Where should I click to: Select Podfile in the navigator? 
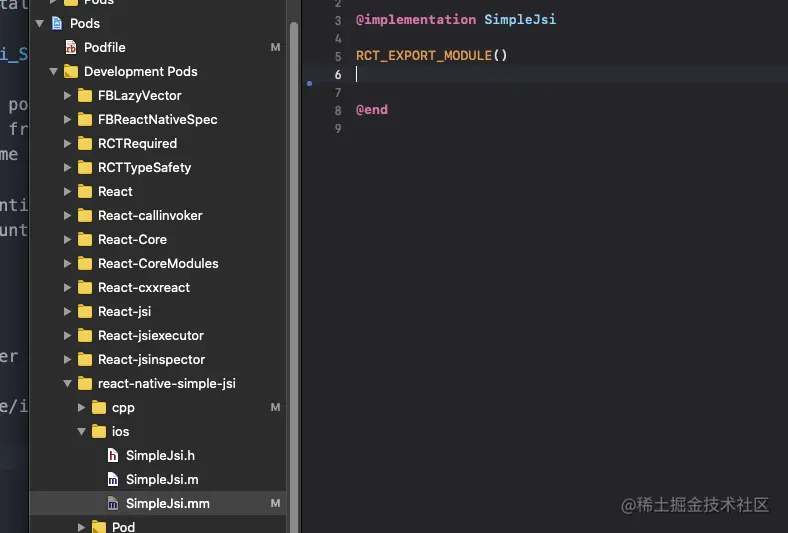(105, 47)
